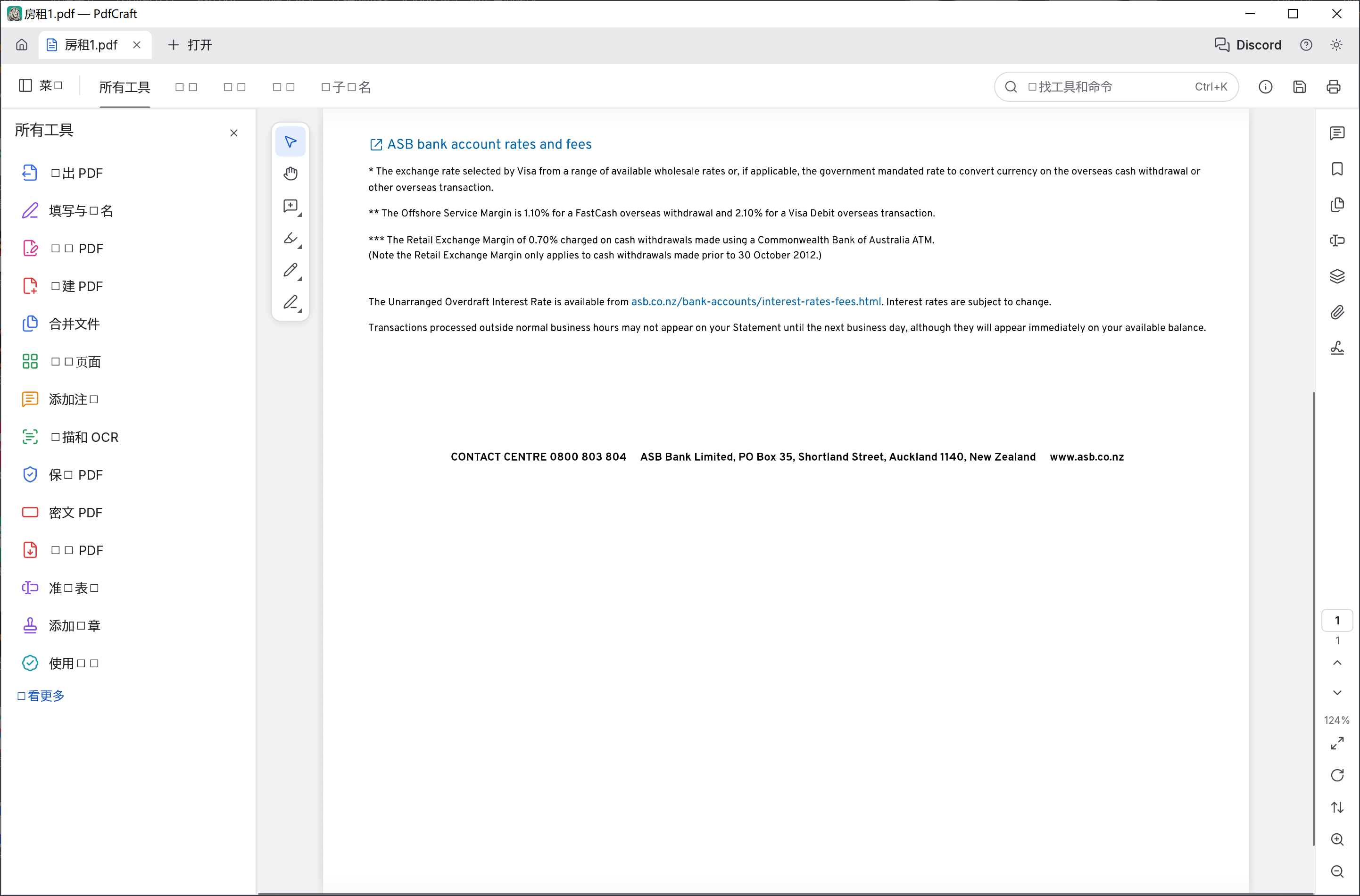Open signatures panel on right sidebar
Viewport: 1360px width, 896px height.
click(1336, 348)
